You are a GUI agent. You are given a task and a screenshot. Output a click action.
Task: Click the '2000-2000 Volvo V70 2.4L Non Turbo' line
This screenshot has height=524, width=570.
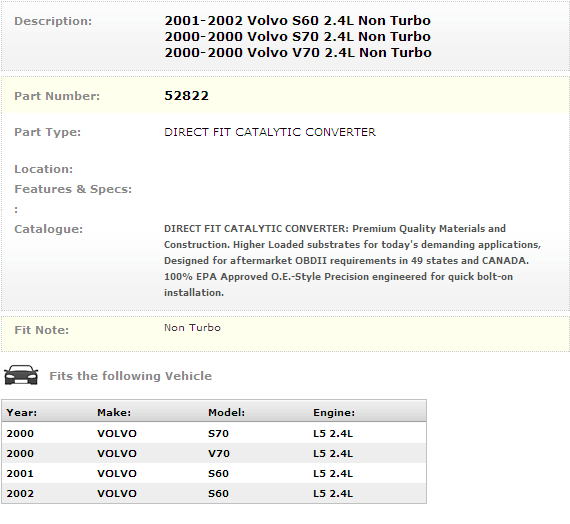click(x=298, y=53)
